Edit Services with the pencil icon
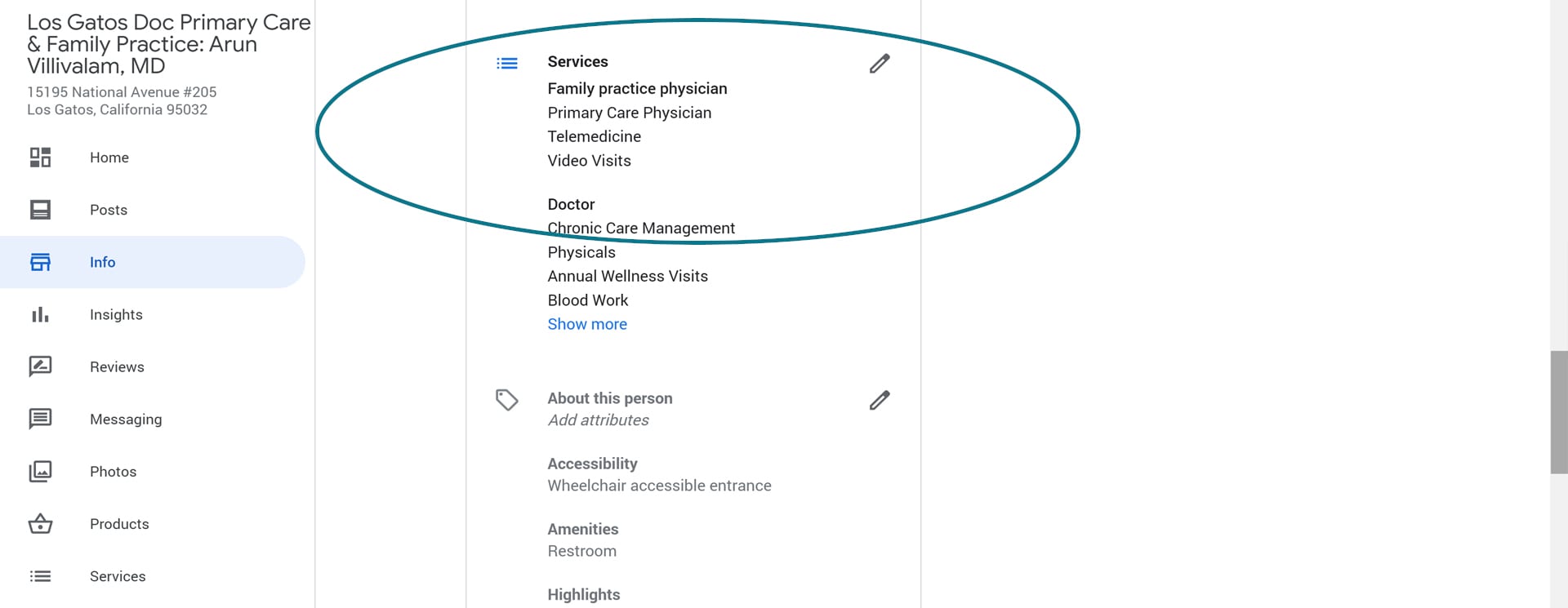The height and width of the screenshot is (608, 1568). pyautogui.click(x=880, y=64)
